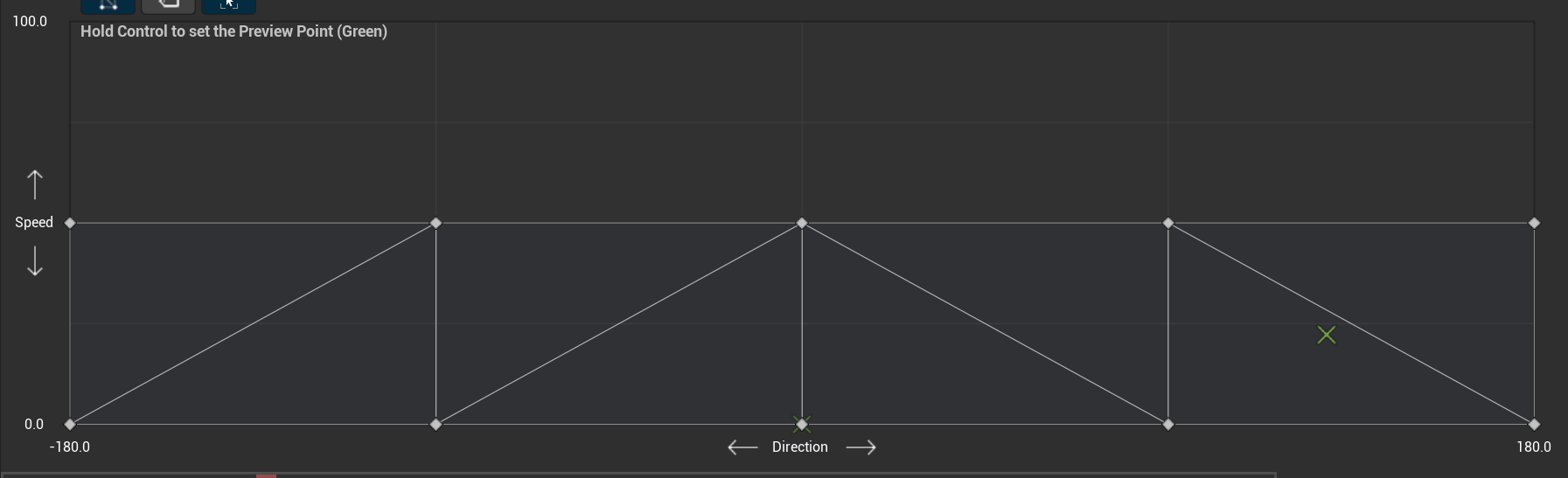Select the zero-speed sample at Direction -90
Viewport: 1568px width, 478px height.
click(x=436, y=425)
